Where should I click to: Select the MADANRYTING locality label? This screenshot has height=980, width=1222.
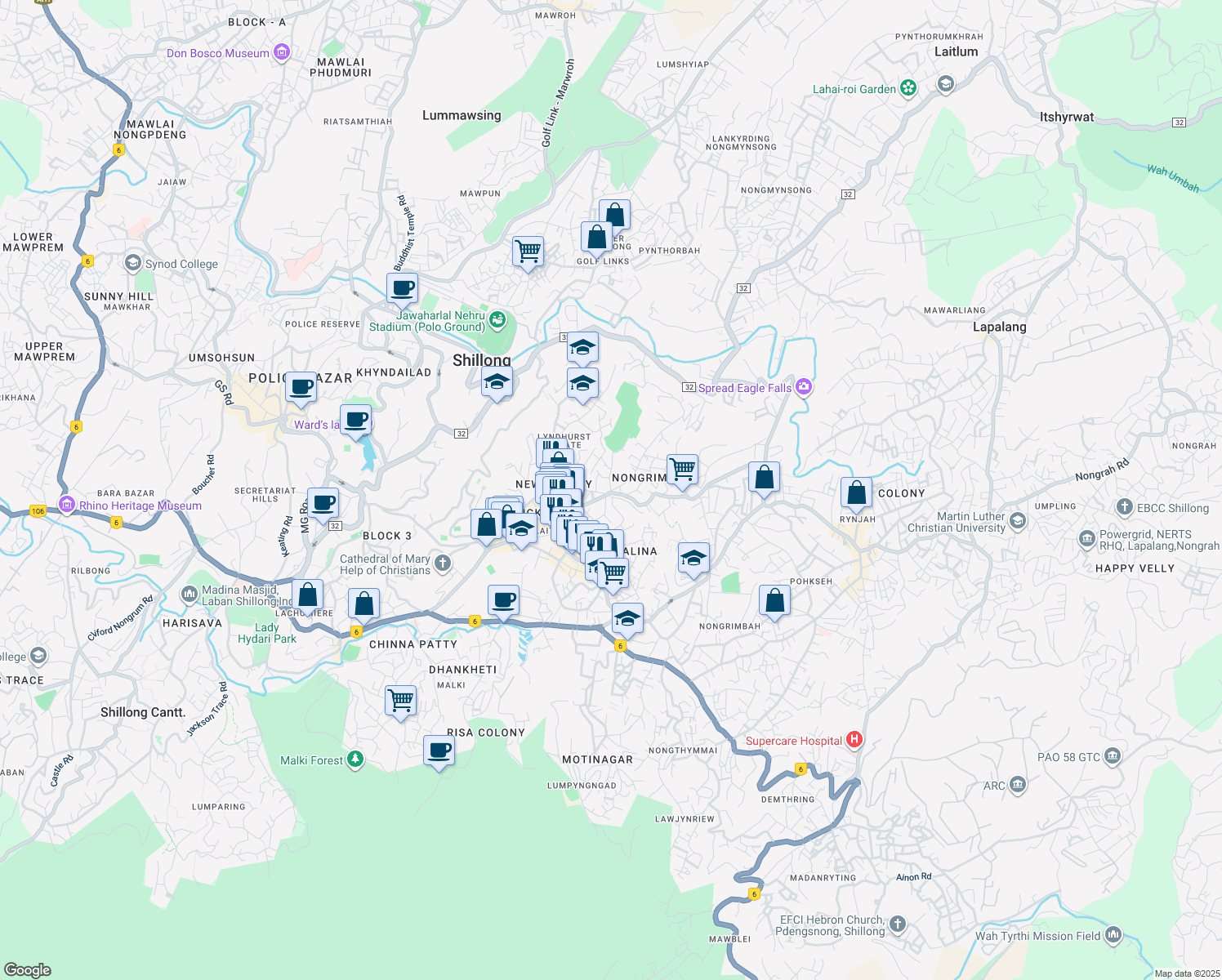(823, 878)
